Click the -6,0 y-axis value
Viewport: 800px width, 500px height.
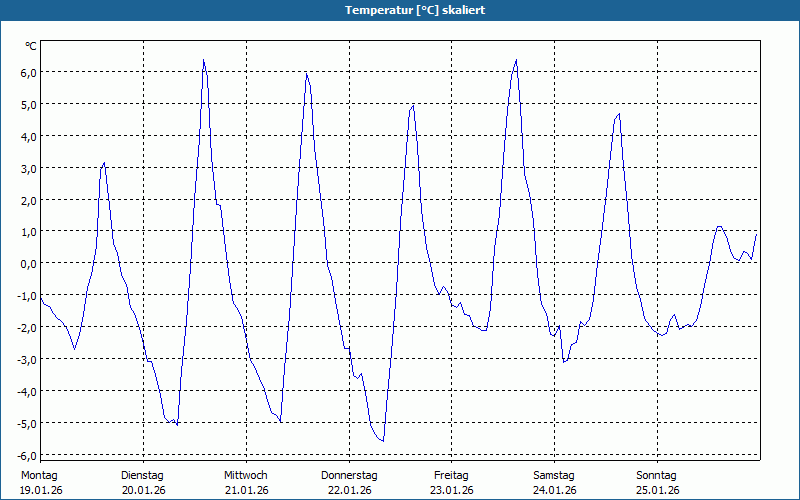point(27,455)
